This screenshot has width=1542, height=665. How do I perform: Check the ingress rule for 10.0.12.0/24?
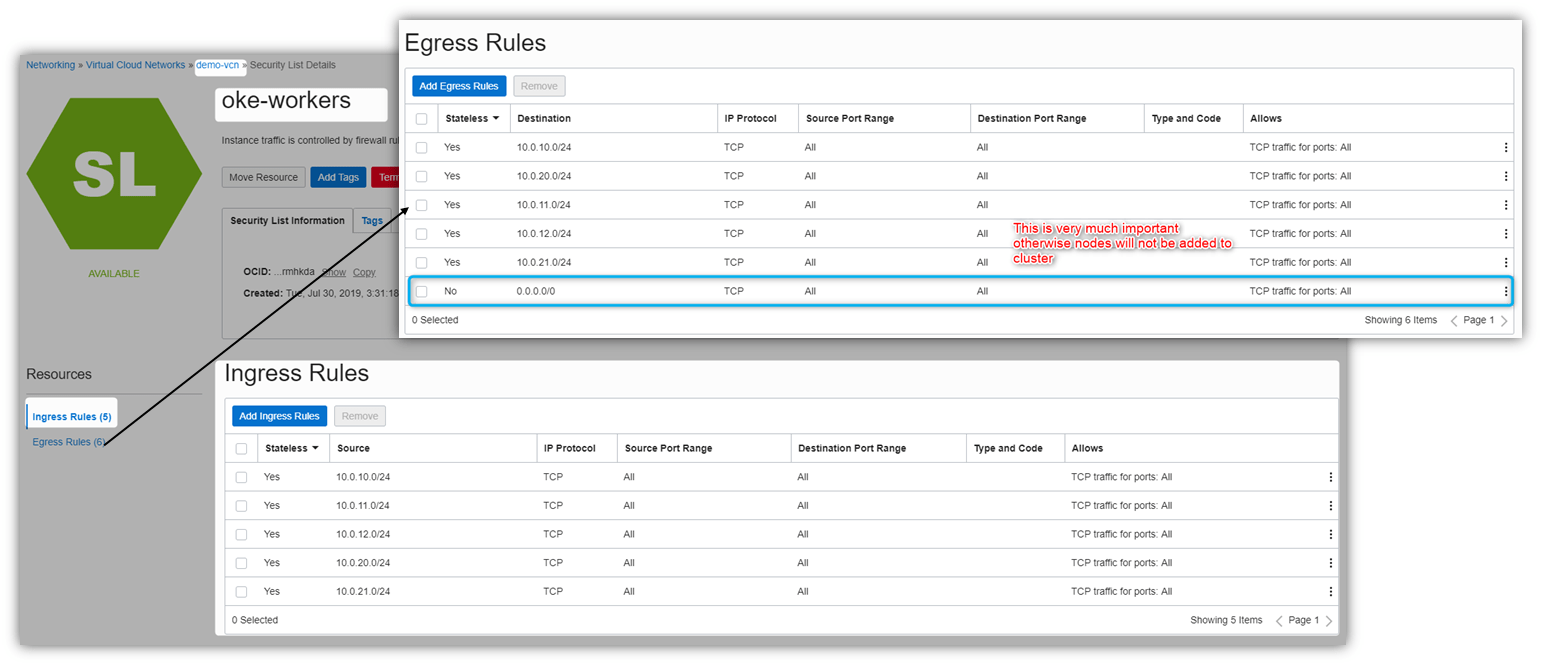(241, 534)
